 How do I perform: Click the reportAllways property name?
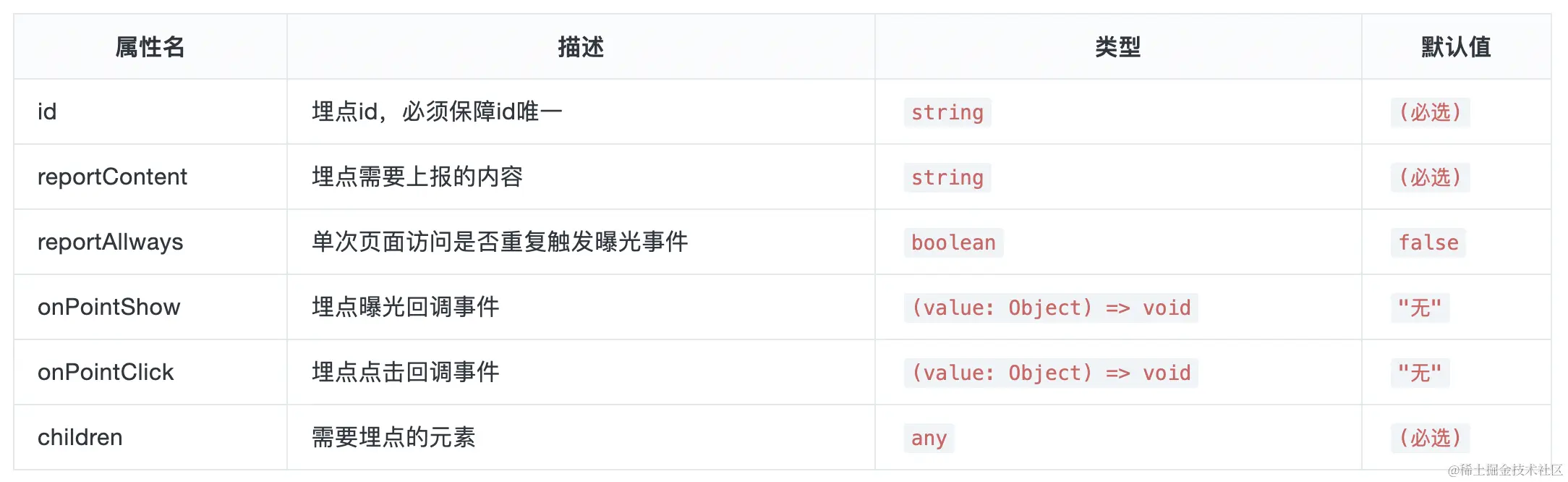click(x=110, y=242)
